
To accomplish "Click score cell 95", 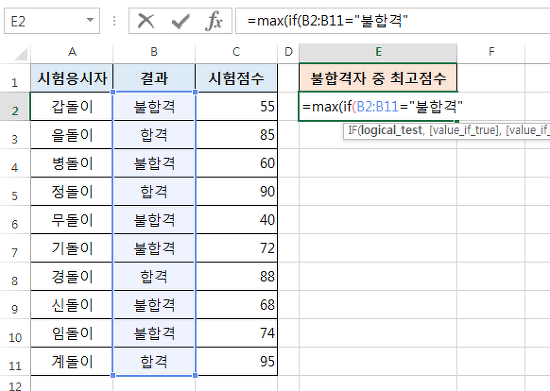I will 236,362.
